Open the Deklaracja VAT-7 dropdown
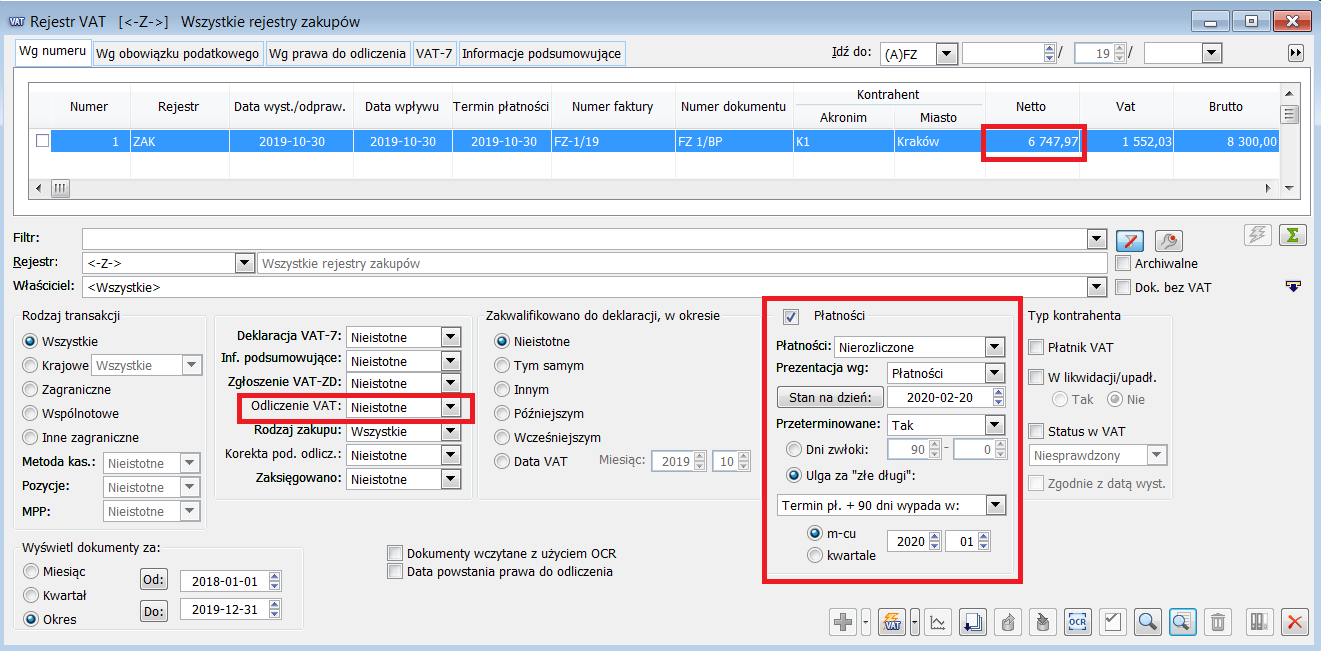 click(x=451, y=337)
